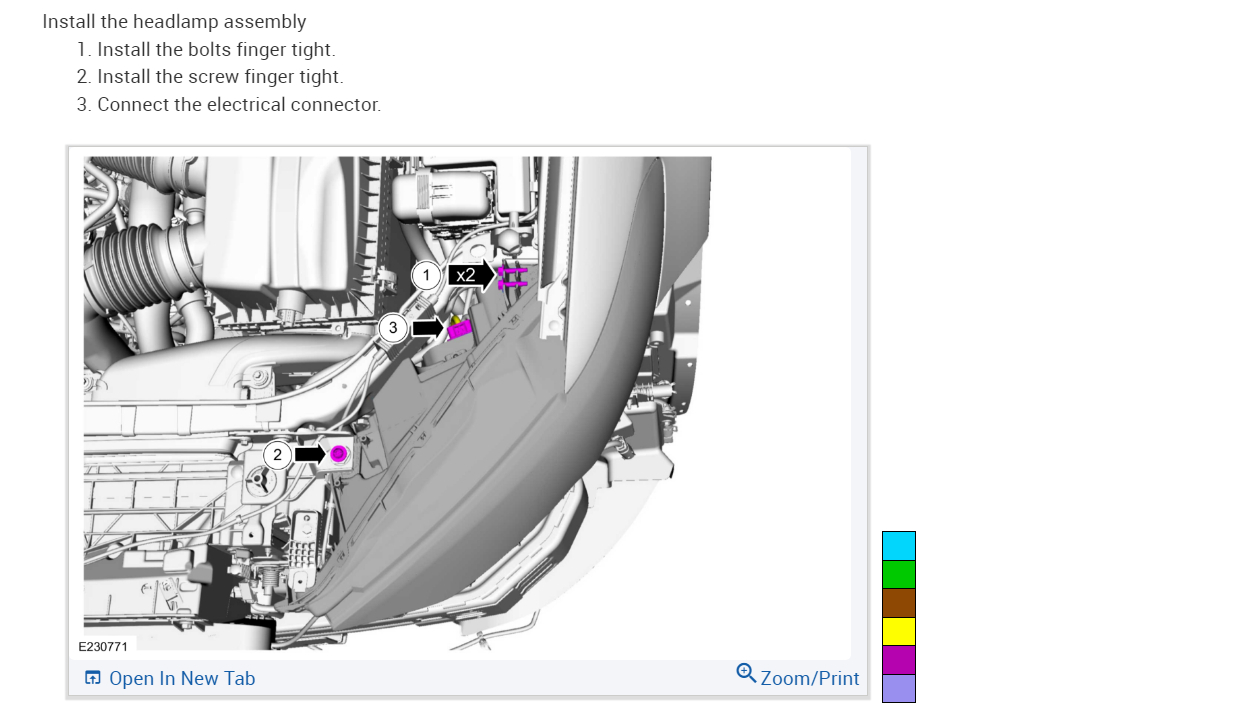Click the Zoom/Print link

coord(797,677)
